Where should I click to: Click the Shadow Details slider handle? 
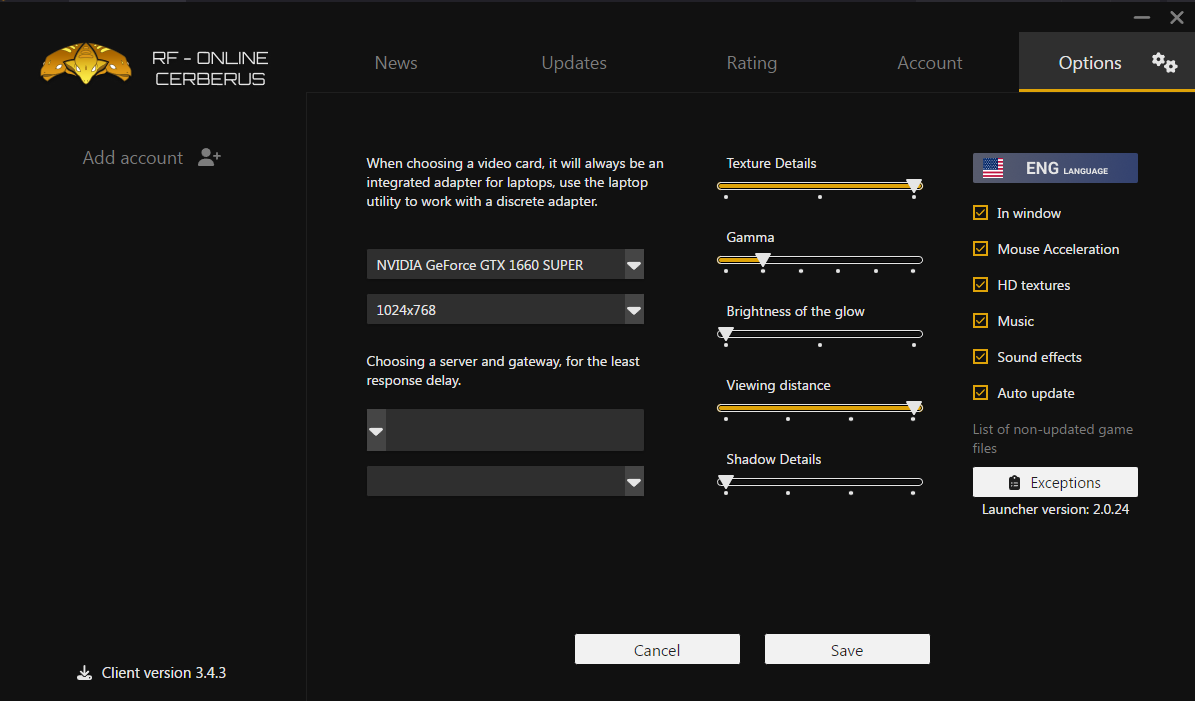click(x=726, y=481)
